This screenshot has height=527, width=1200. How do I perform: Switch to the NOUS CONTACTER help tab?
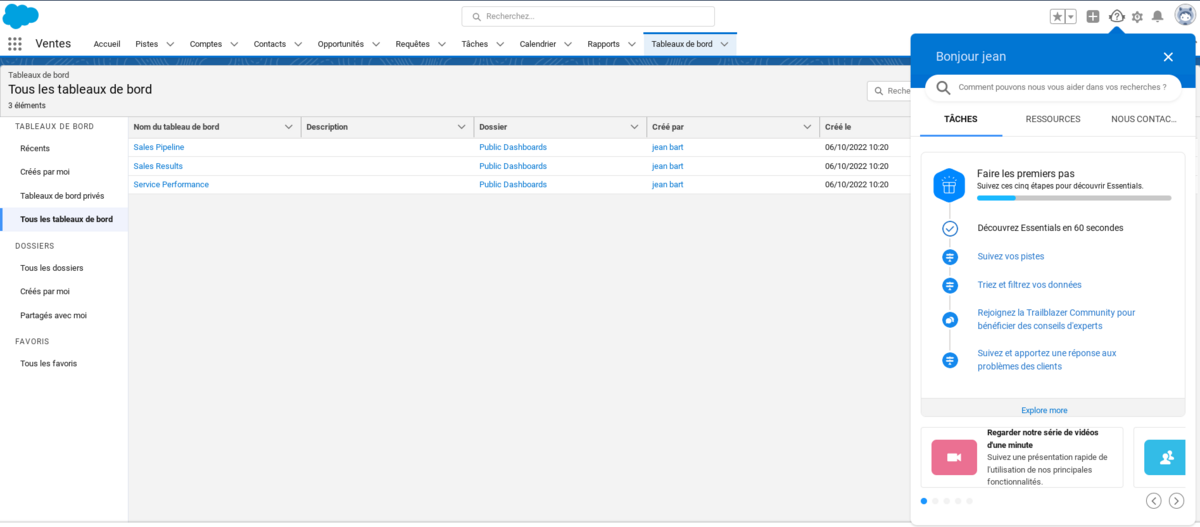(1143, 119)
